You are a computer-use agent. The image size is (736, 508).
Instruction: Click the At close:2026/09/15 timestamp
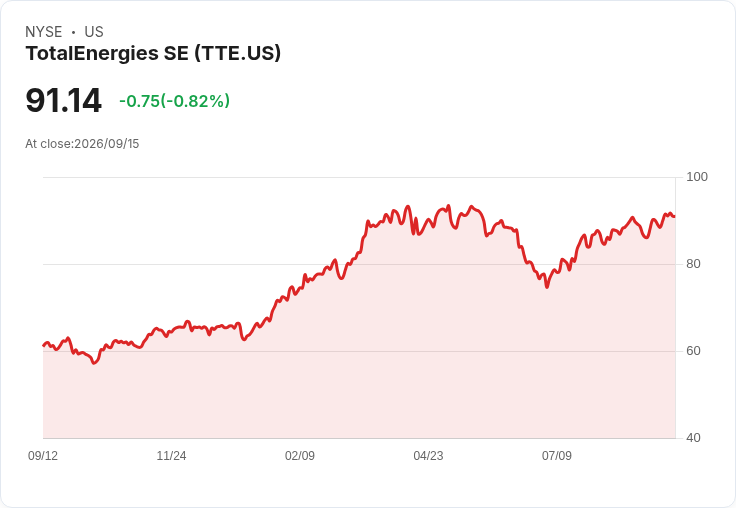82,144
